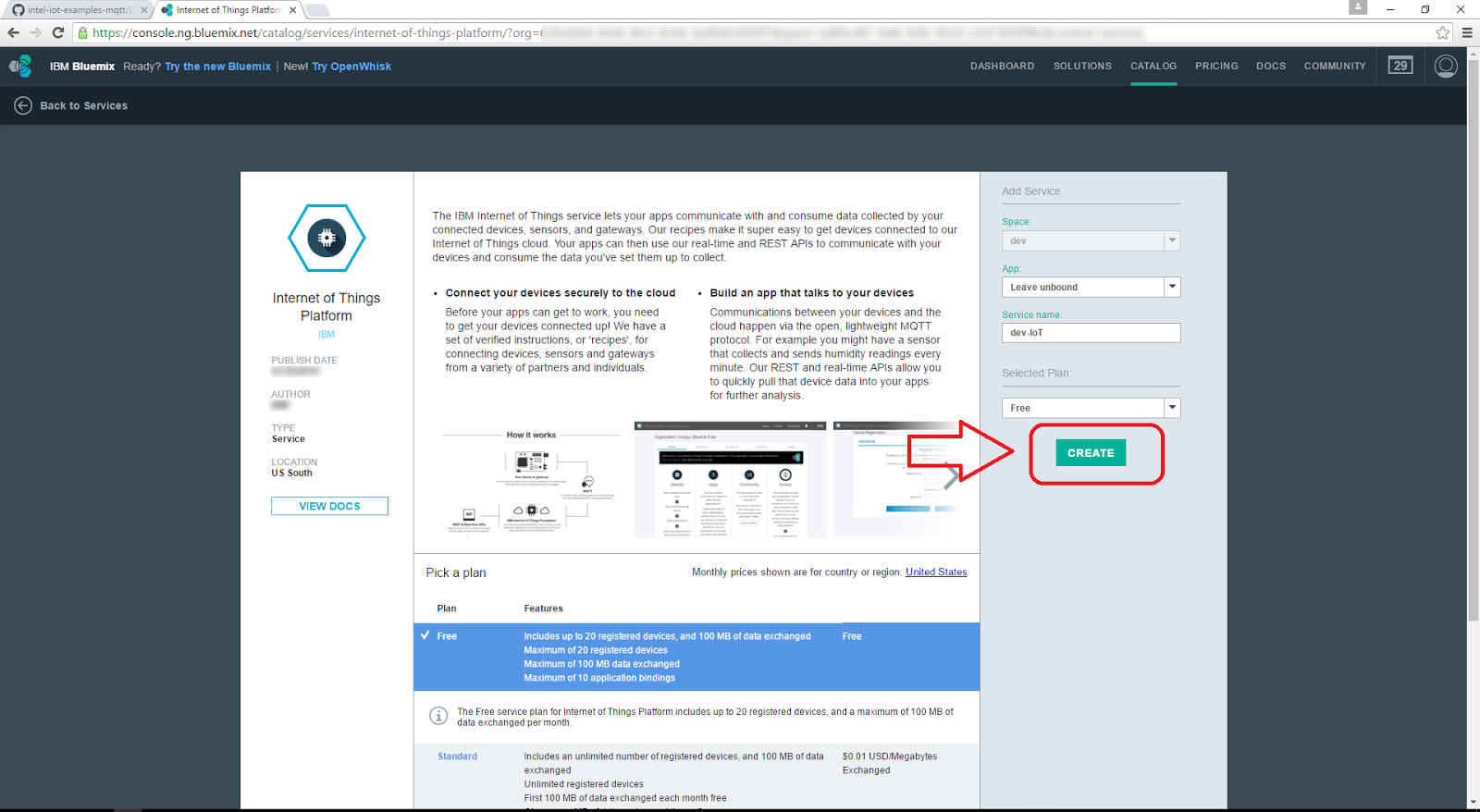Click 'Build an app that talks to your devices' heading
Screen dimensions: 1480x812
pyautogui.click(x=812, y=293)
